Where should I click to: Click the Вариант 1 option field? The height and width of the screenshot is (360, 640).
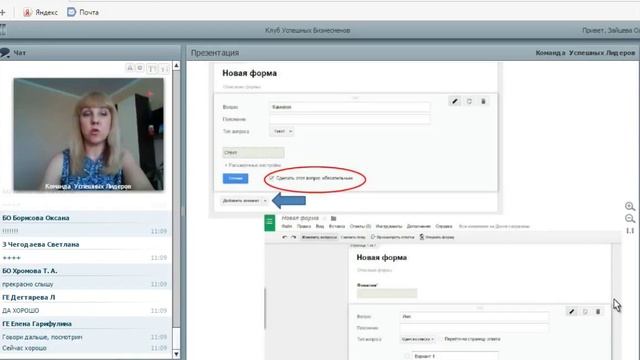pos(455,356)
